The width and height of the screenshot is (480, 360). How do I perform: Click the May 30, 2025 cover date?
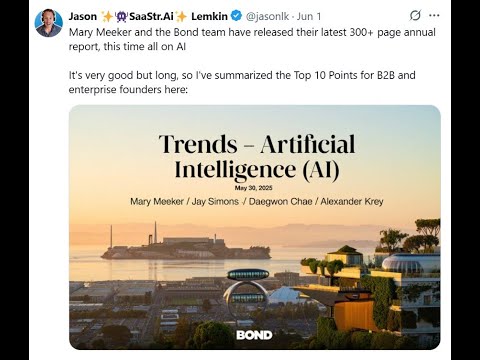click(253, 188)
